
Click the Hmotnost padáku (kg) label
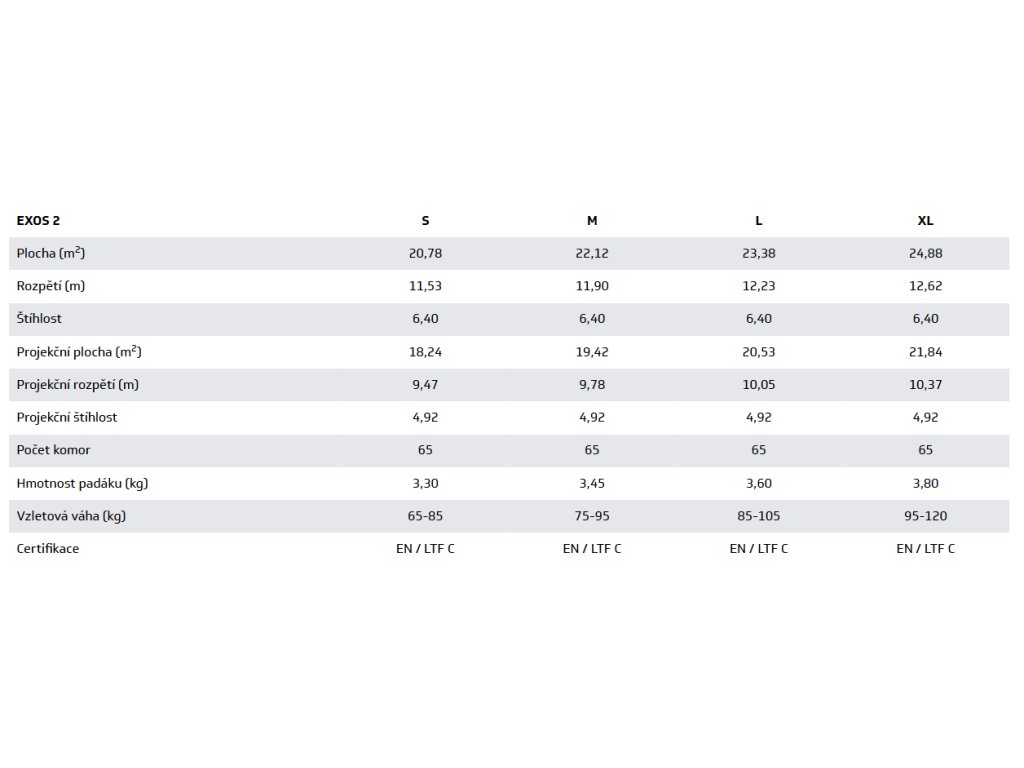pos(82,483)
